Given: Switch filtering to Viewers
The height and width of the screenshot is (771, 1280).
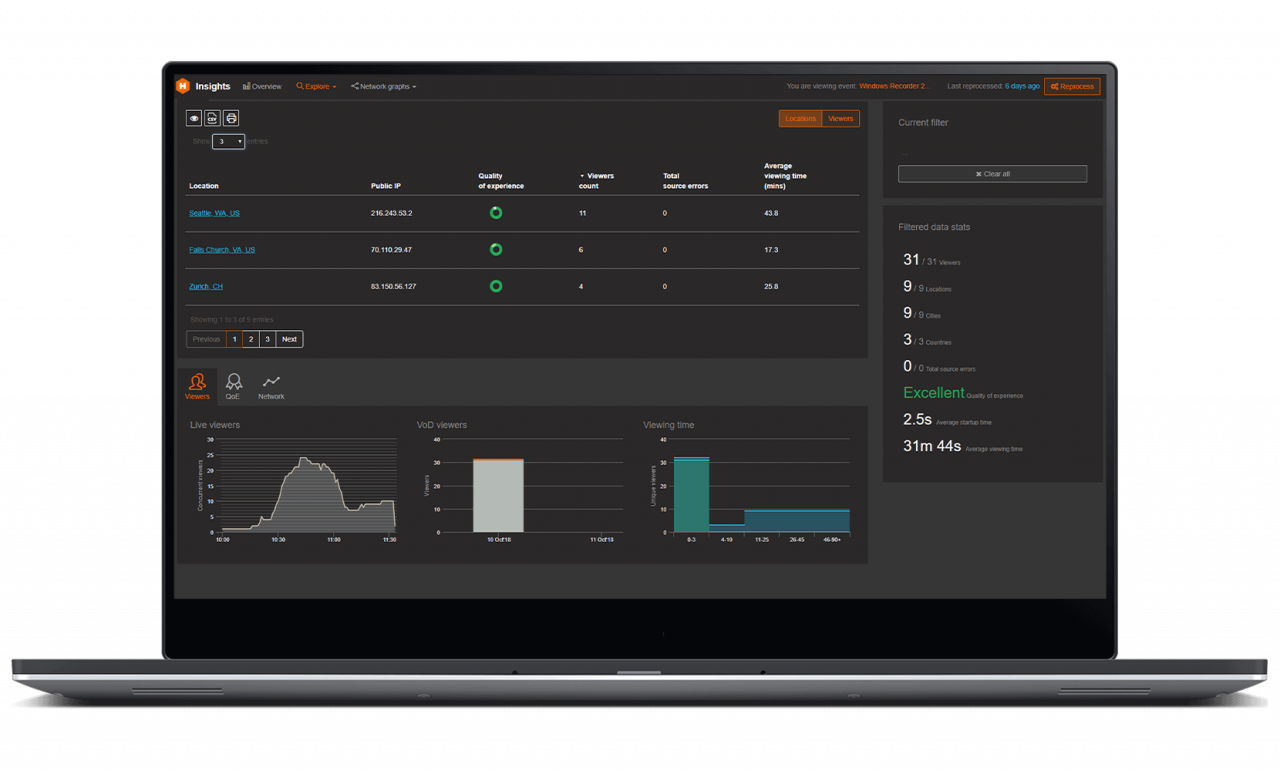Looking at the screenshot, I should tap(840, 118).
